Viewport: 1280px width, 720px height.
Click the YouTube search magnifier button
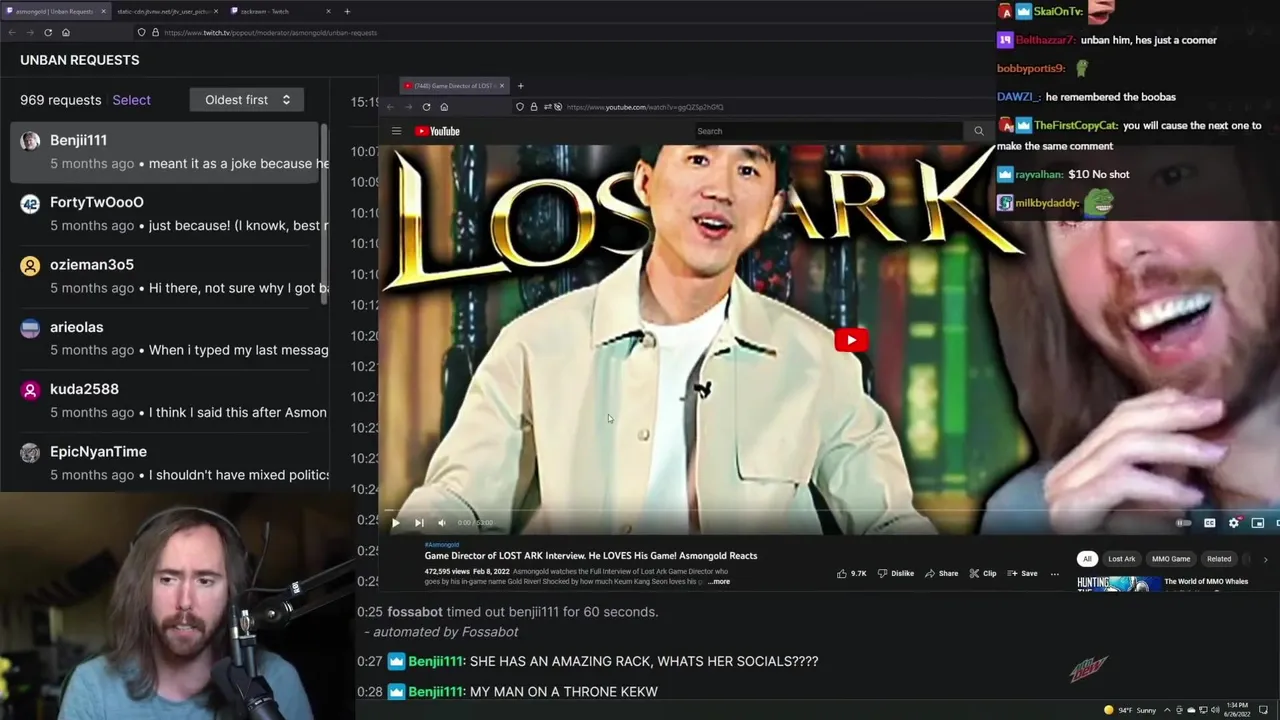[978, 131]
